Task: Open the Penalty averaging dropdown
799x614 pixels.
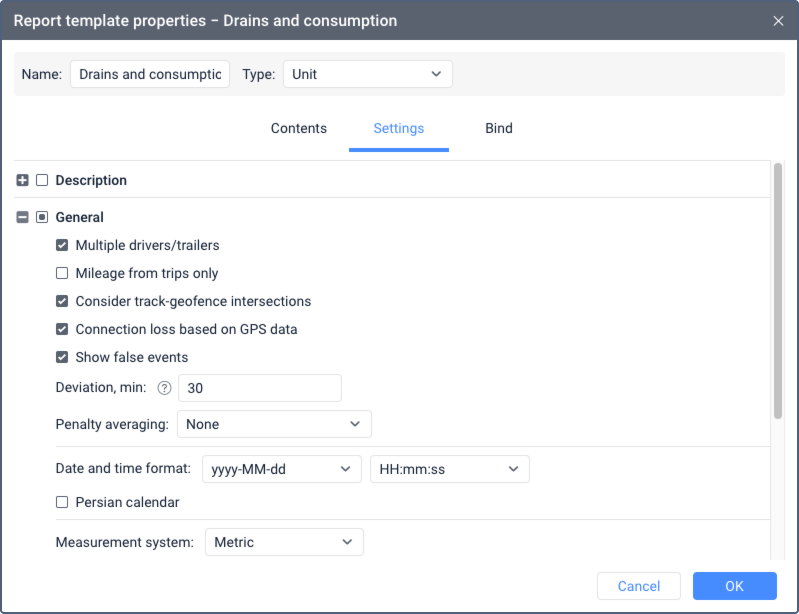Action: coord(273,424)
